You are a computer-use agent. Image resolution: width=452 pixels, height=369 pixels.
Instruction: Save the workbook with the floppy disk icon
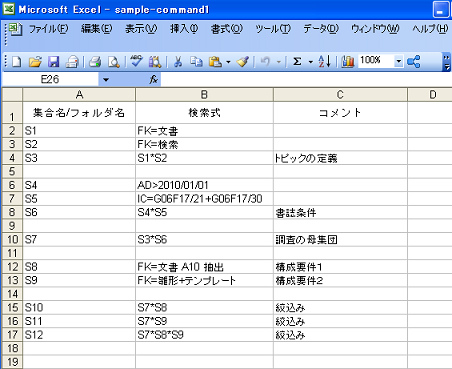pos(53,62)
